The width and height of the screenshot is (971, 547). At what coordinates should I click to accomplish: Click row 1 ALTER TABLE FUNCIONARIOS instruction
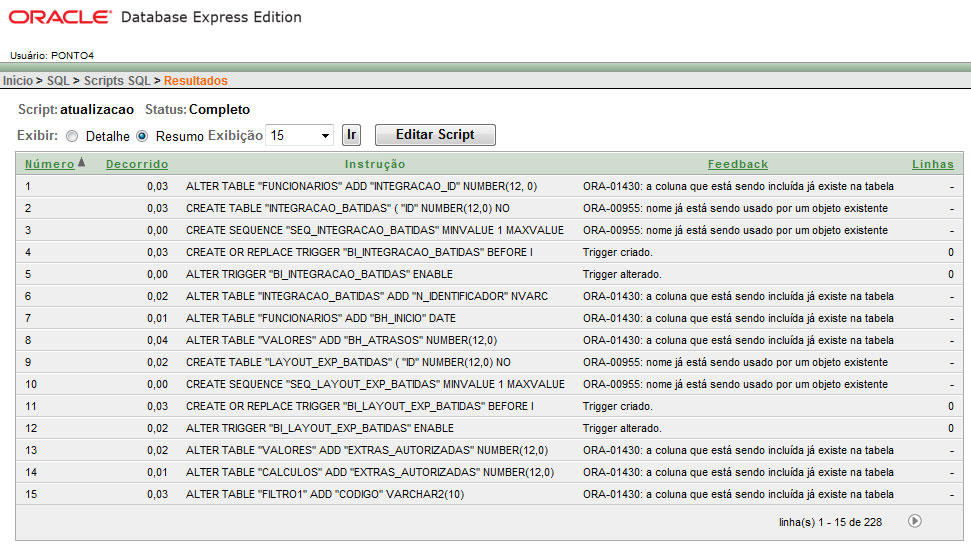coord(361,186)
